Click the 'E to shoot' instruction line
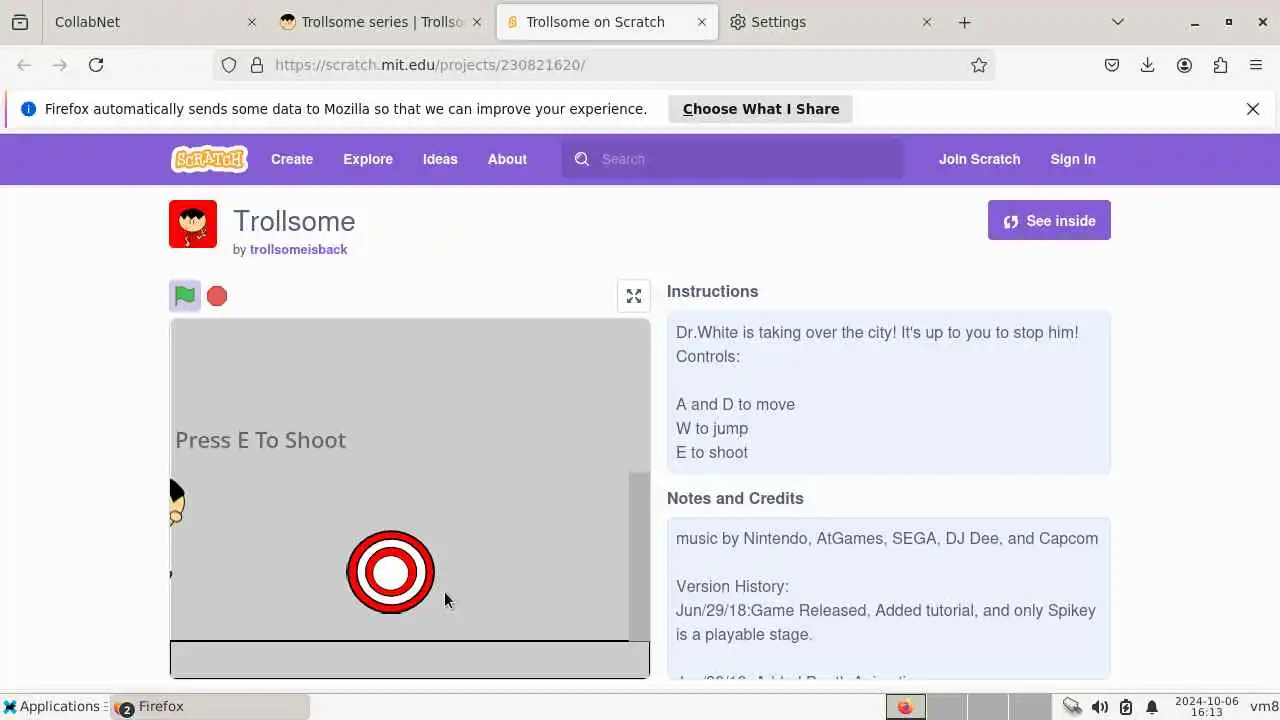The height and width of the screenshot is (720, 1280). click(712, 452)
